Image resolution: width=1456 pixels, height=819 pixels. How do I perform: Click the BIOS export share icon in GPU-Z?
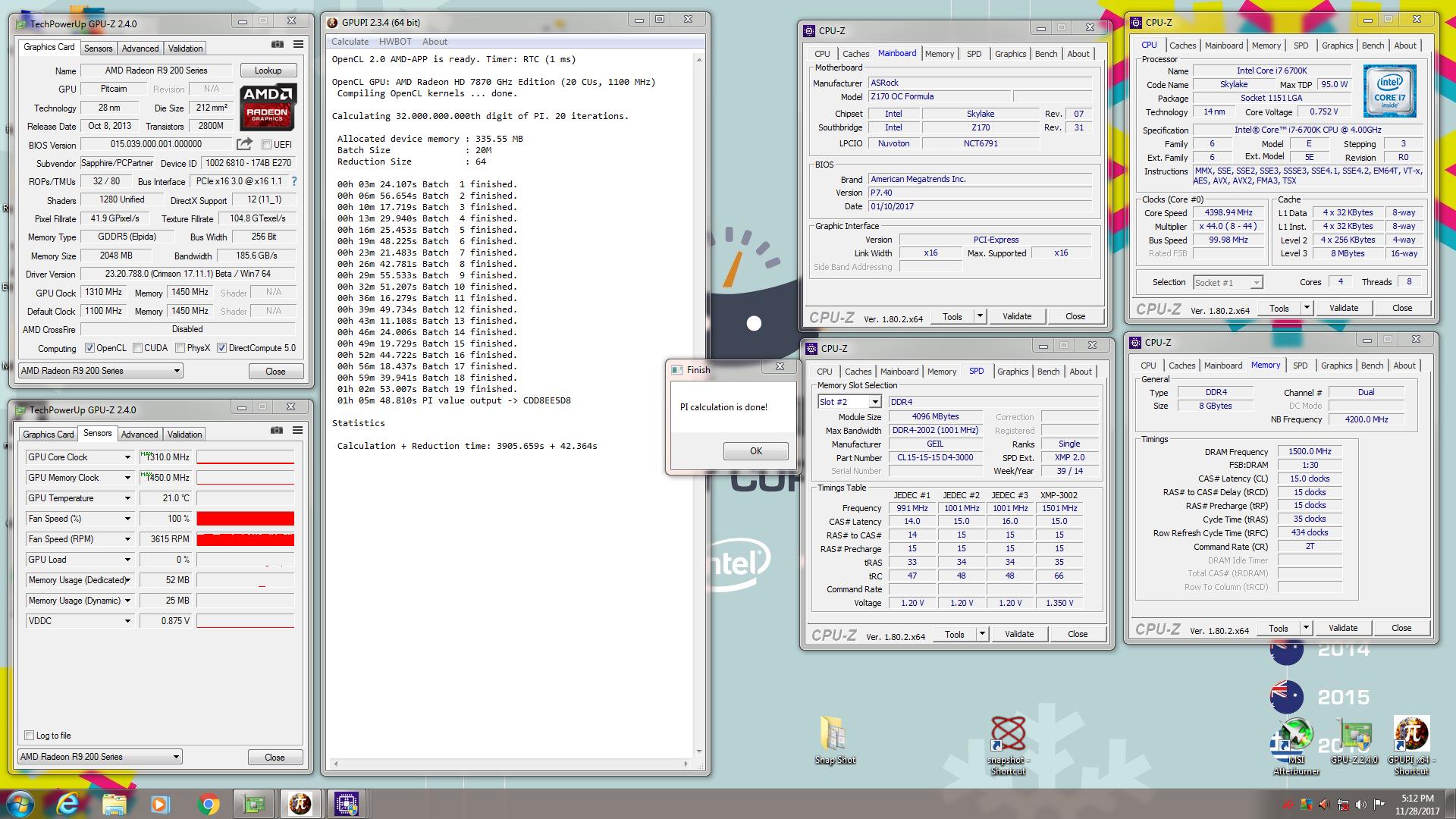(244, 144)
